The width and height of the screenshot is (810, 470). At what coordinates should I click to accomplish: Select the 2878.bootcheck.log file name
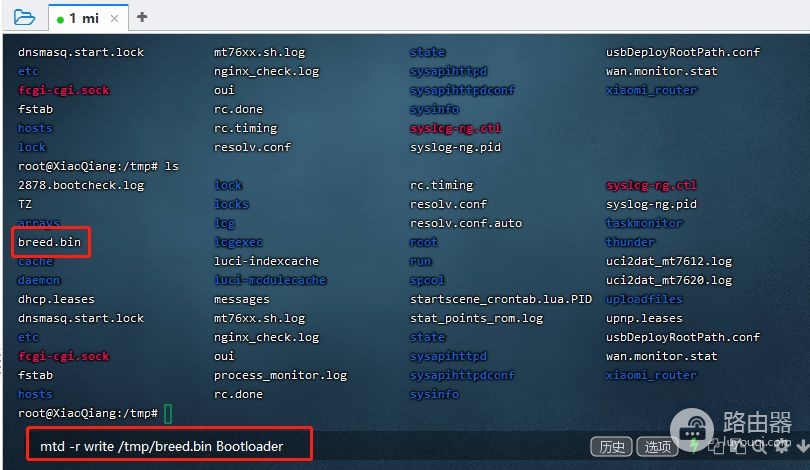81,185
